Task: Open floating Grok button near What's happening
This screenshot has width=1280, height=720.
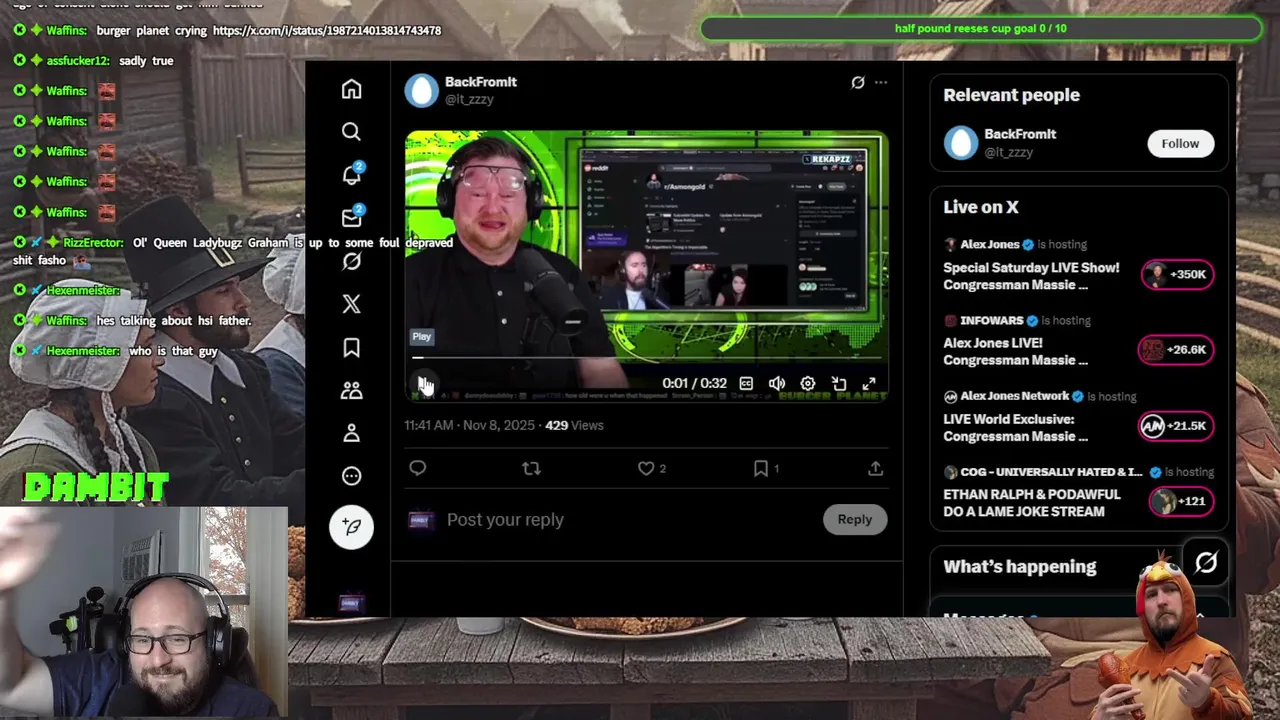Action: coord(1206,563)
